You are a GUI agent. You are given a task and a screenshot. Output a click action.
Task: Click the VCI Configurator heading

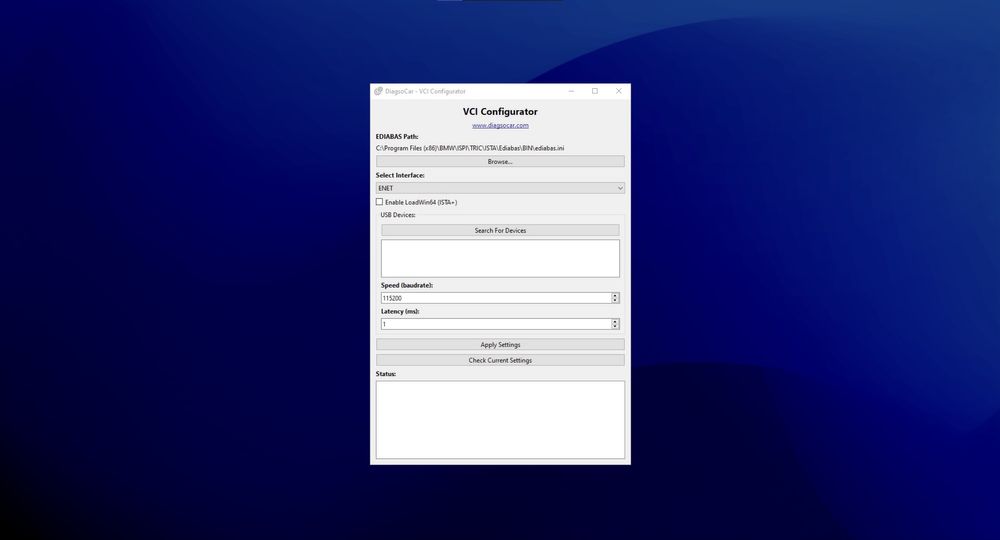pos(500,112)
